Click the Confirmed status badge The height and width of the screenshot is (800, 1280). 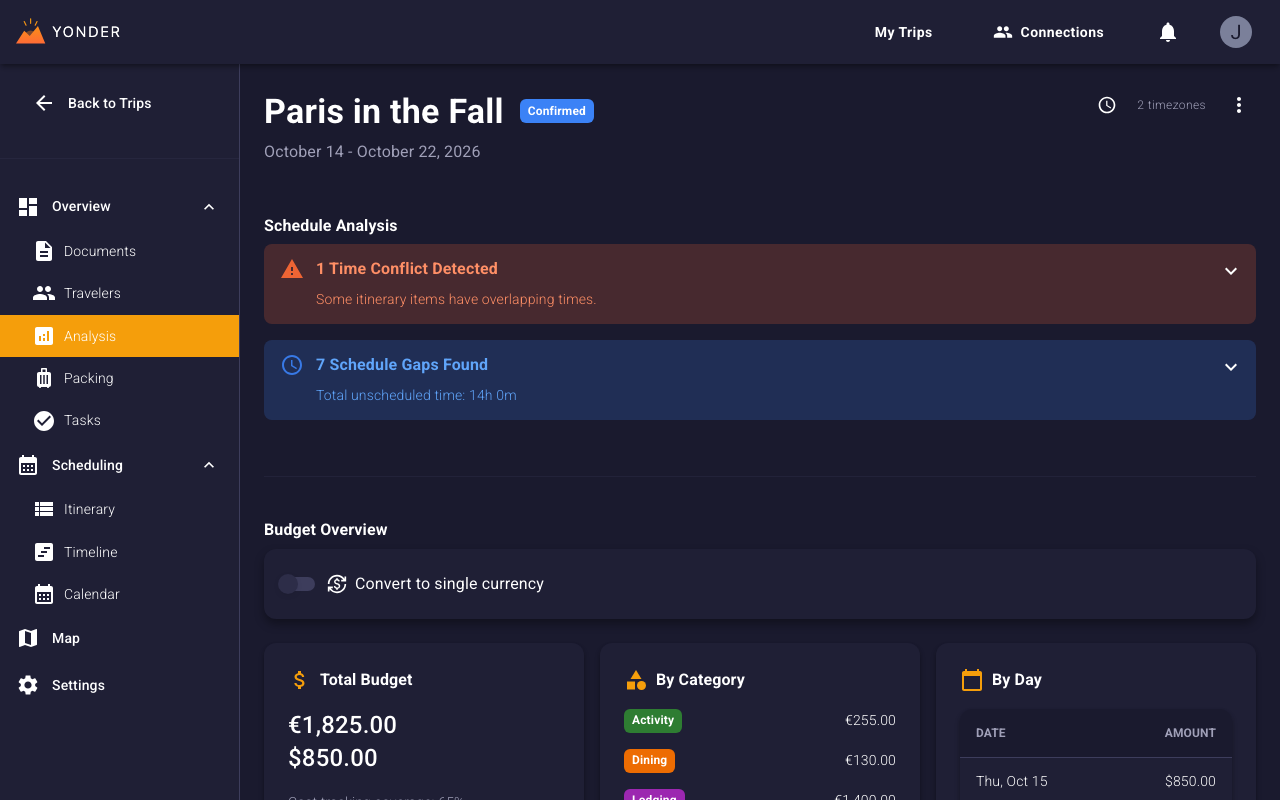point(556,110)
